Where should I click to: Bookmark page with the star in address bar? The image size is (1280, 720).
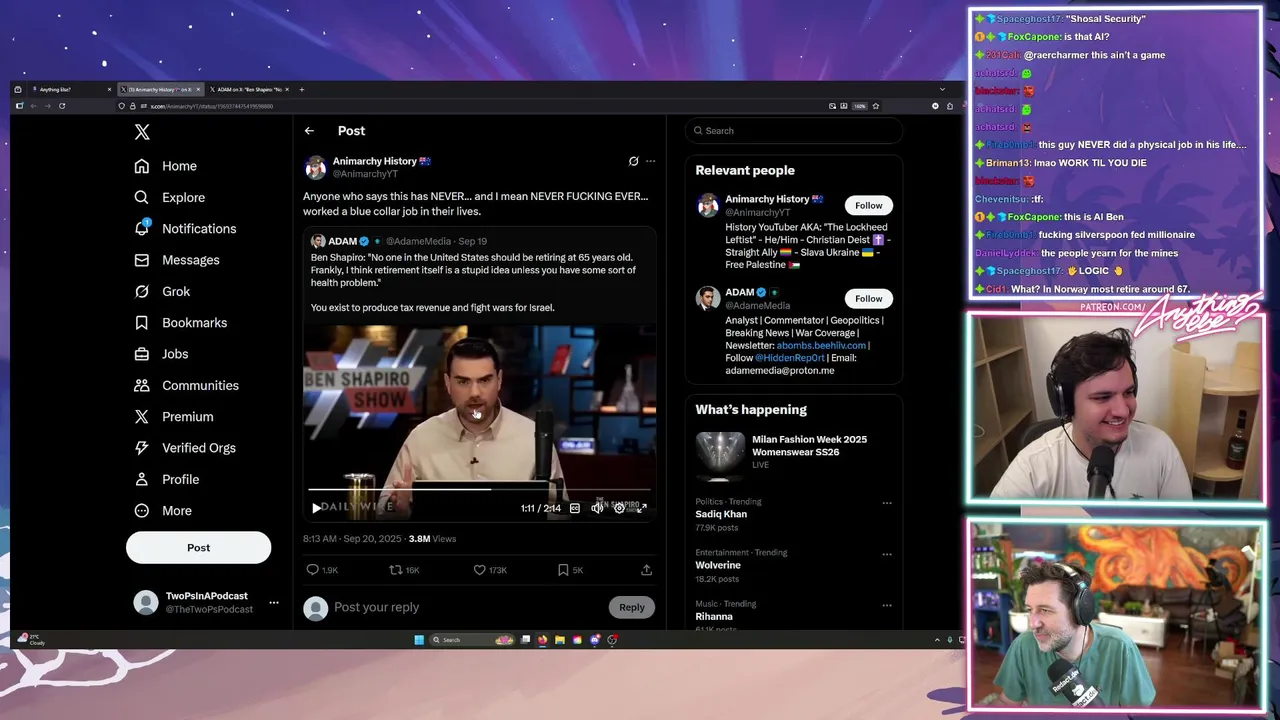pyautogui.click(x=876, y=106)
